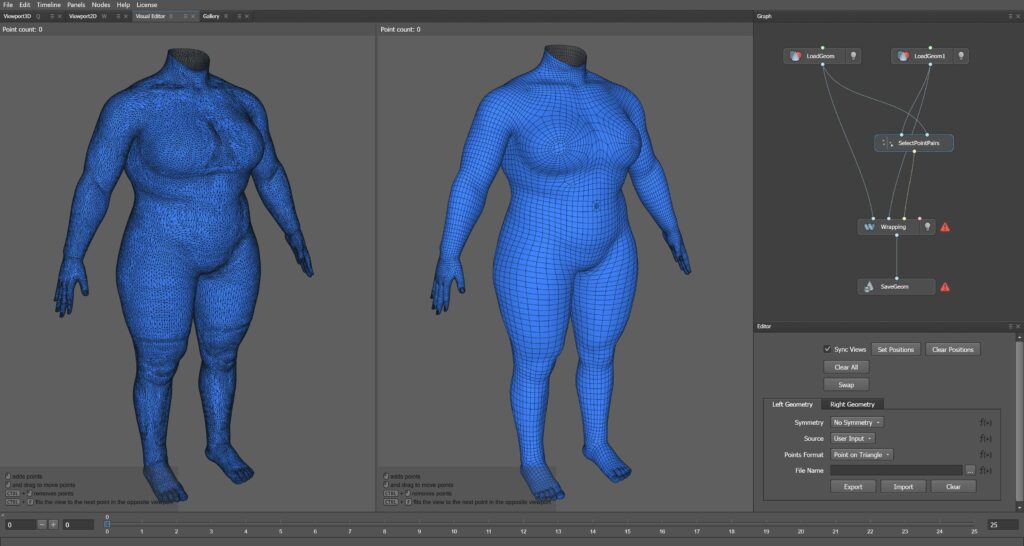Image resolution: width=1024 pixels, height=546 pixels.
Task: Open the Point on Triangle format dropdown
Action: 862,455
